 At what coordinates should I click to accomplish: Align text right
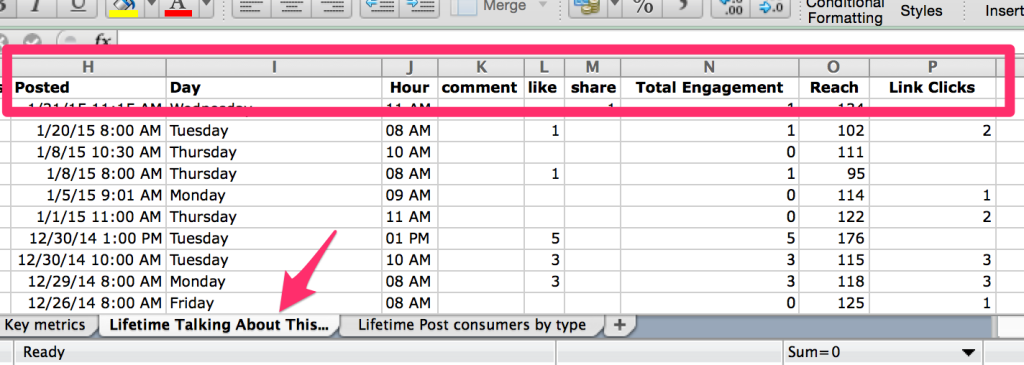tap(332, 8)
